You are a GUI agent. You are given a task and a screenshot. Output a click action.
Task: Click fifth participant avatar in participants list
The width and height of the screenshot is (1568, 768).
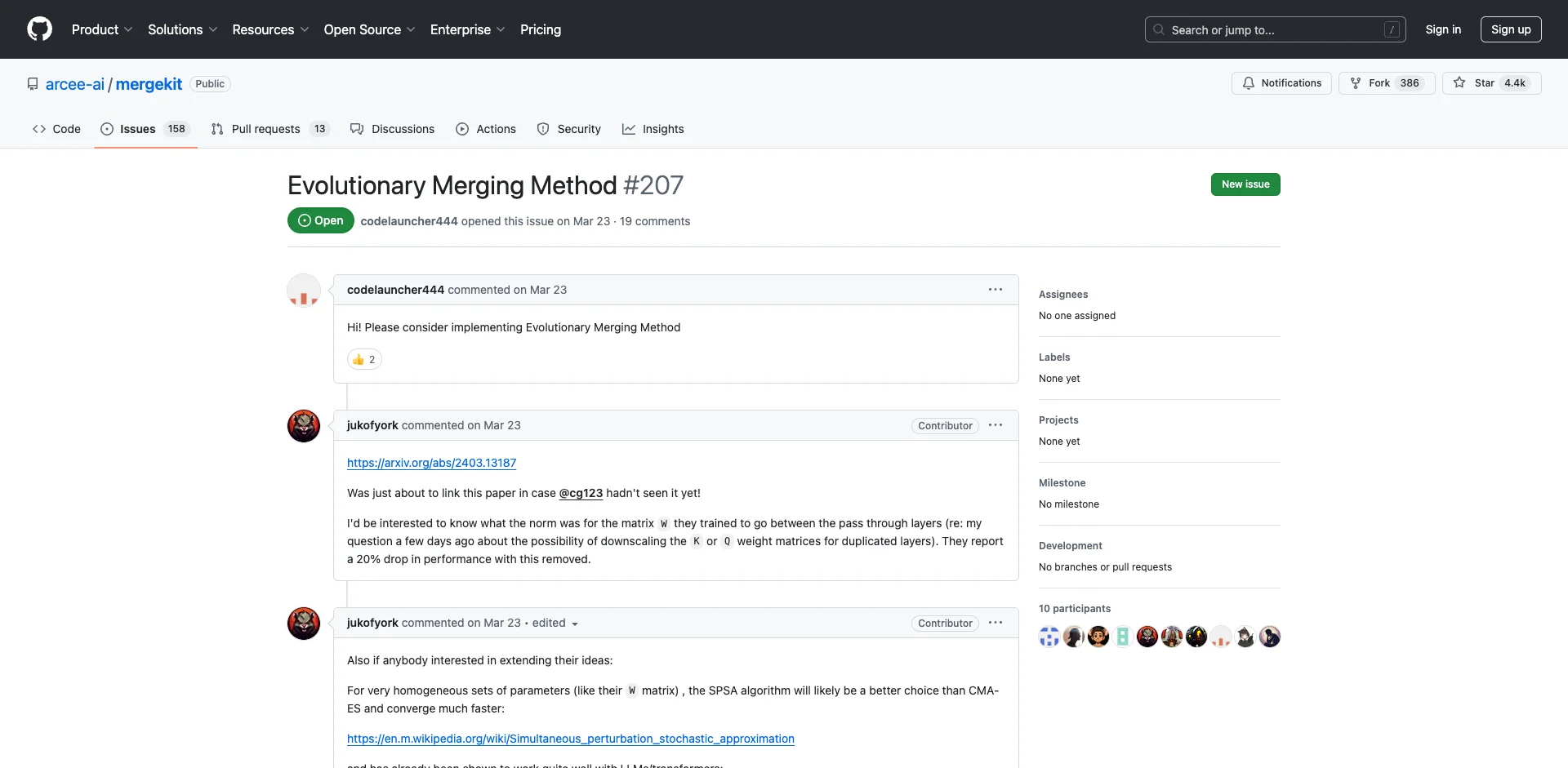1147,637
